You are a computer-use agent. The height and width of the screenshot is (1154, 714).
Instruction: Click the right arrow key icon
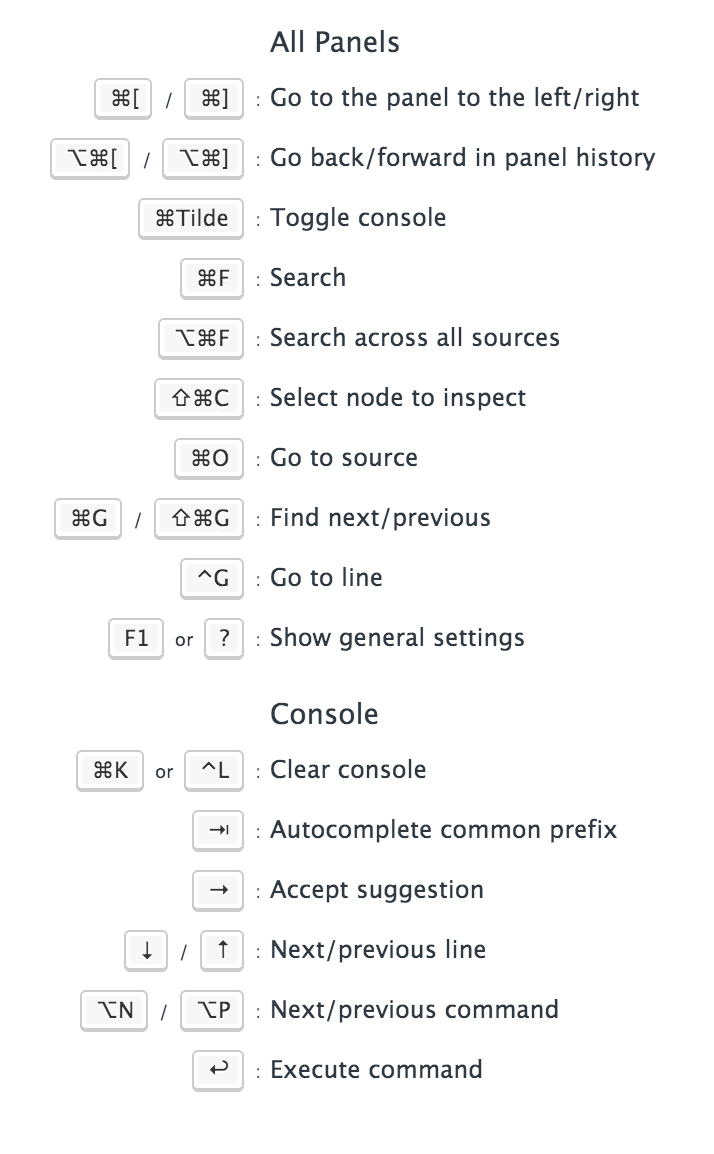click(x=218, y=890)
